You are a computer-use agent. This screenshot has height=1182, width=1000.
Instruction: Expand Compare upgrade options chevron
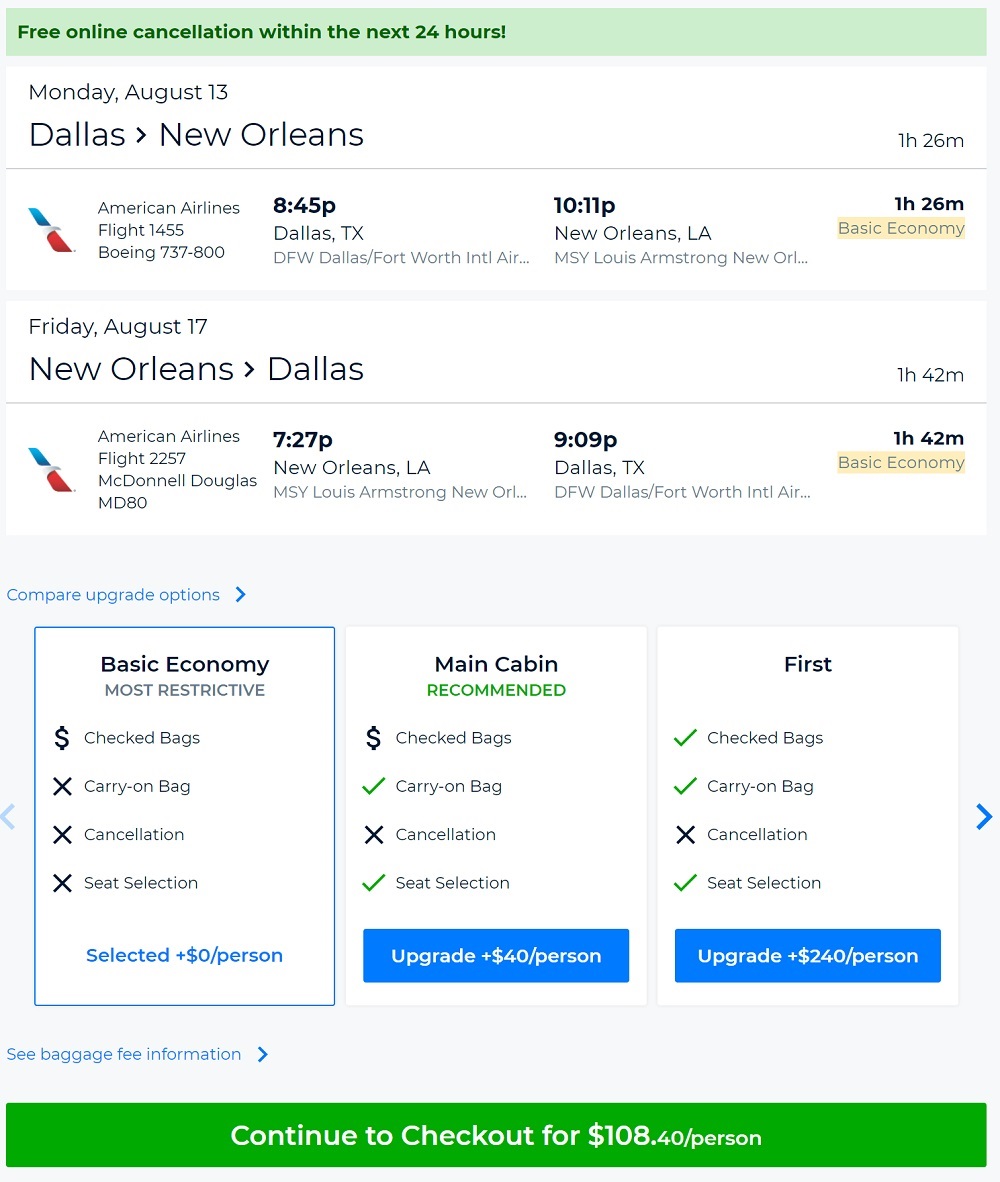(240, 595)
